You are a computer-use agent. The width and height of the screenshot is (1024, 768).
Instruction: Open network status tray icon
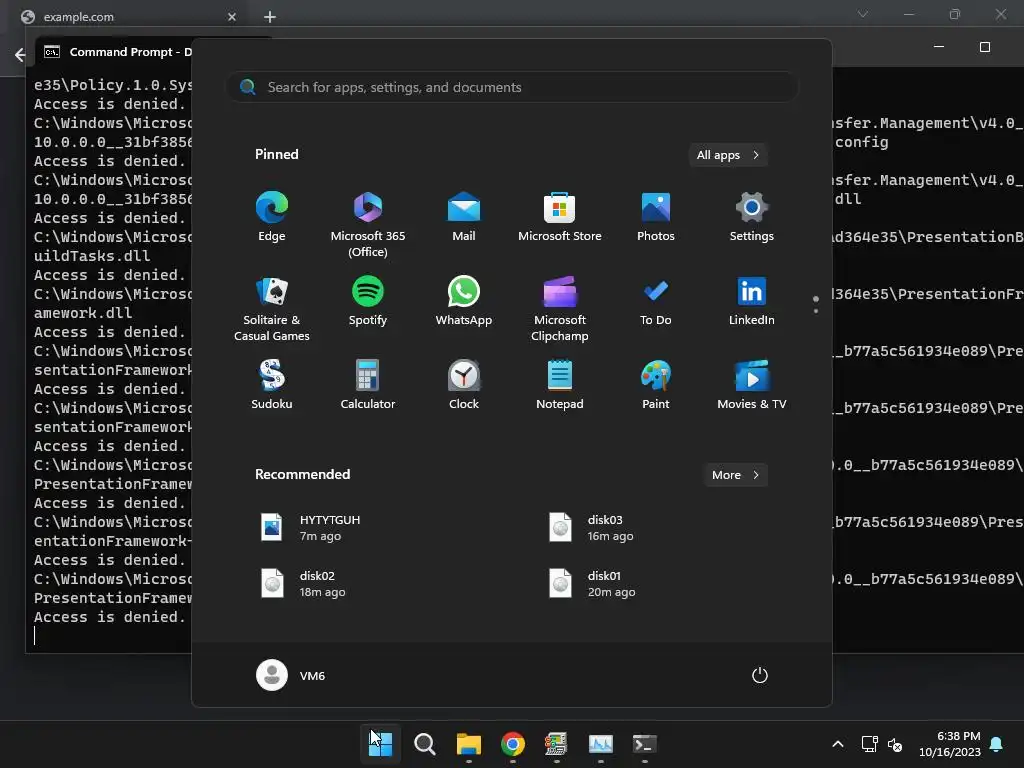tap(870, 744)
